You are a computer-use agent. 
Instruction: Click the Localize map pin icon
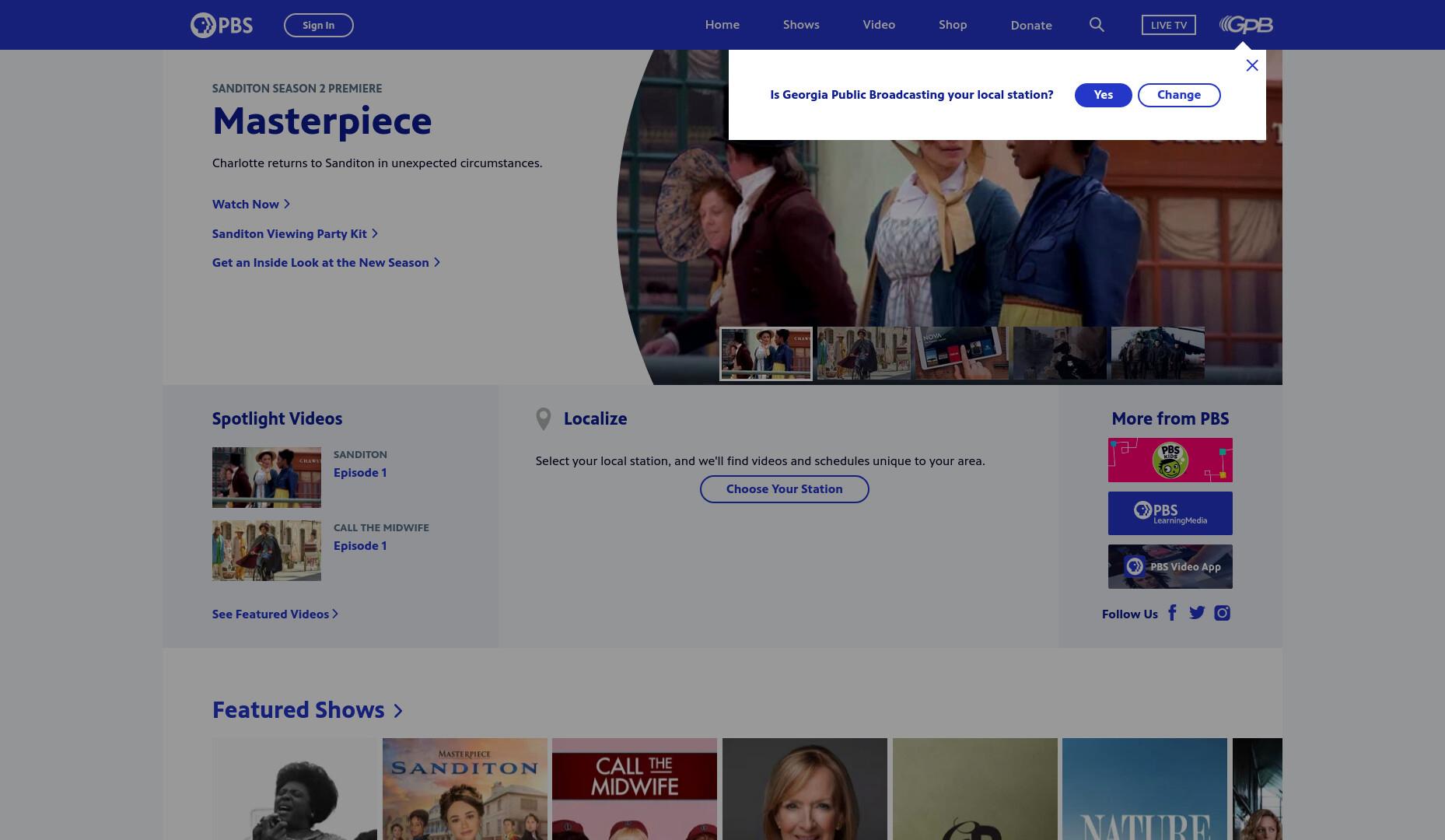click(x=544, y=419)
